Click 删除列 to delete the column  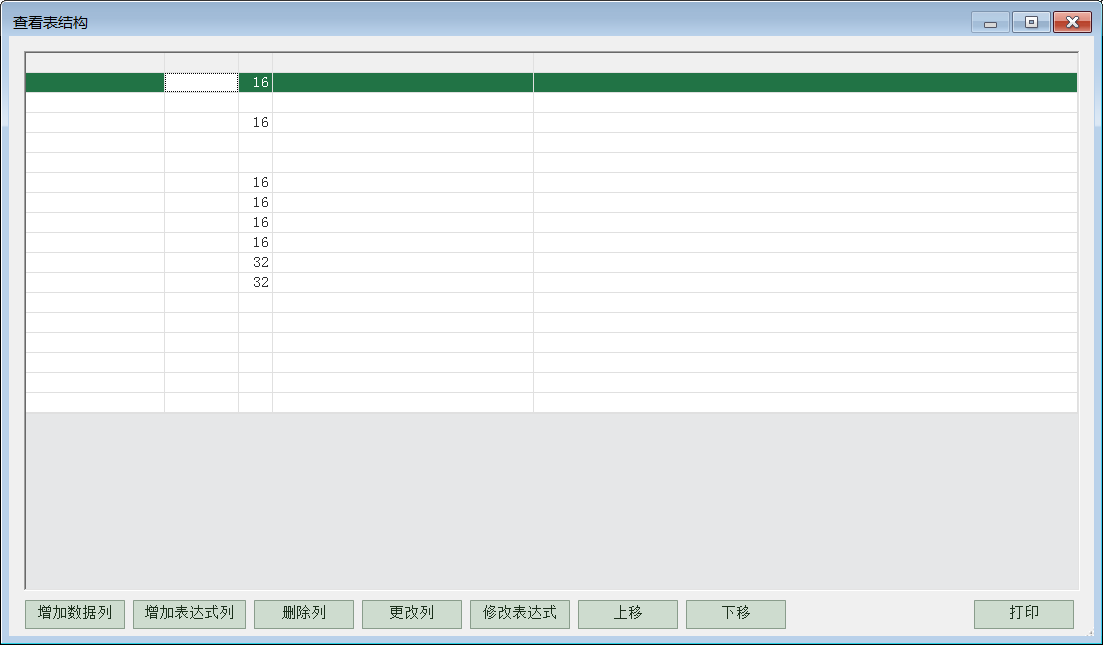tap(304, 614)
